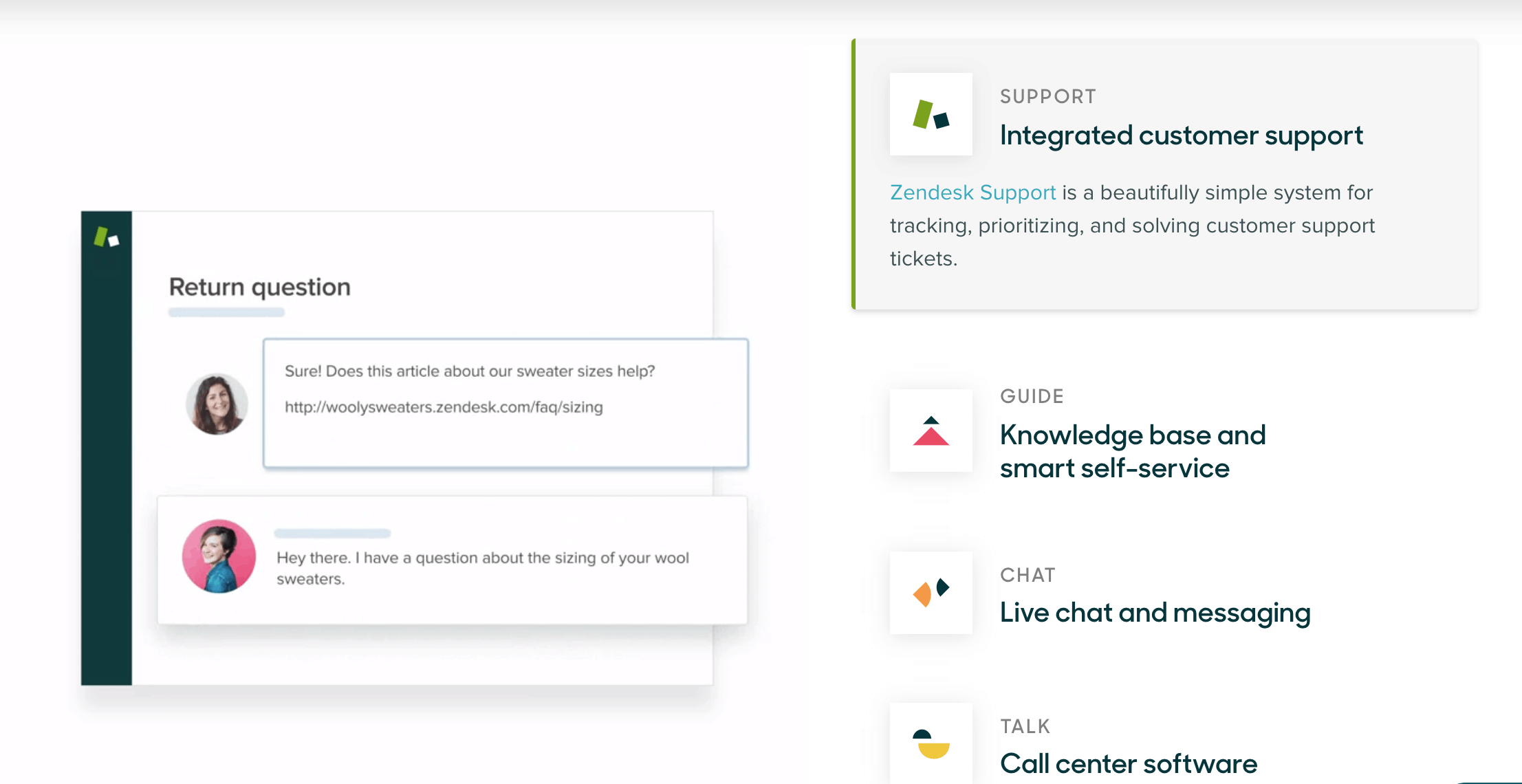Viewport: 1522px width, 784px height.
Task: Open the Call center software section
Action: (1128, 763)
